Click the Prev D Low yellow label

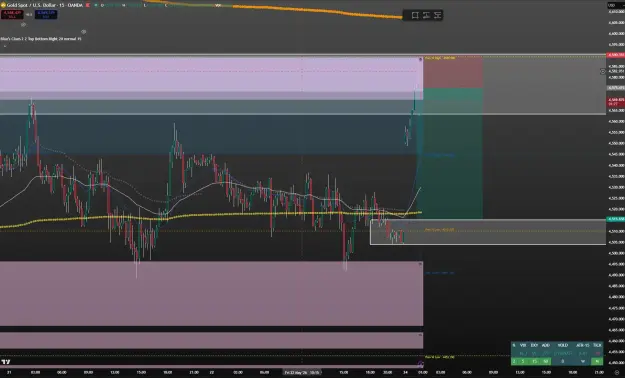(439, 230)
